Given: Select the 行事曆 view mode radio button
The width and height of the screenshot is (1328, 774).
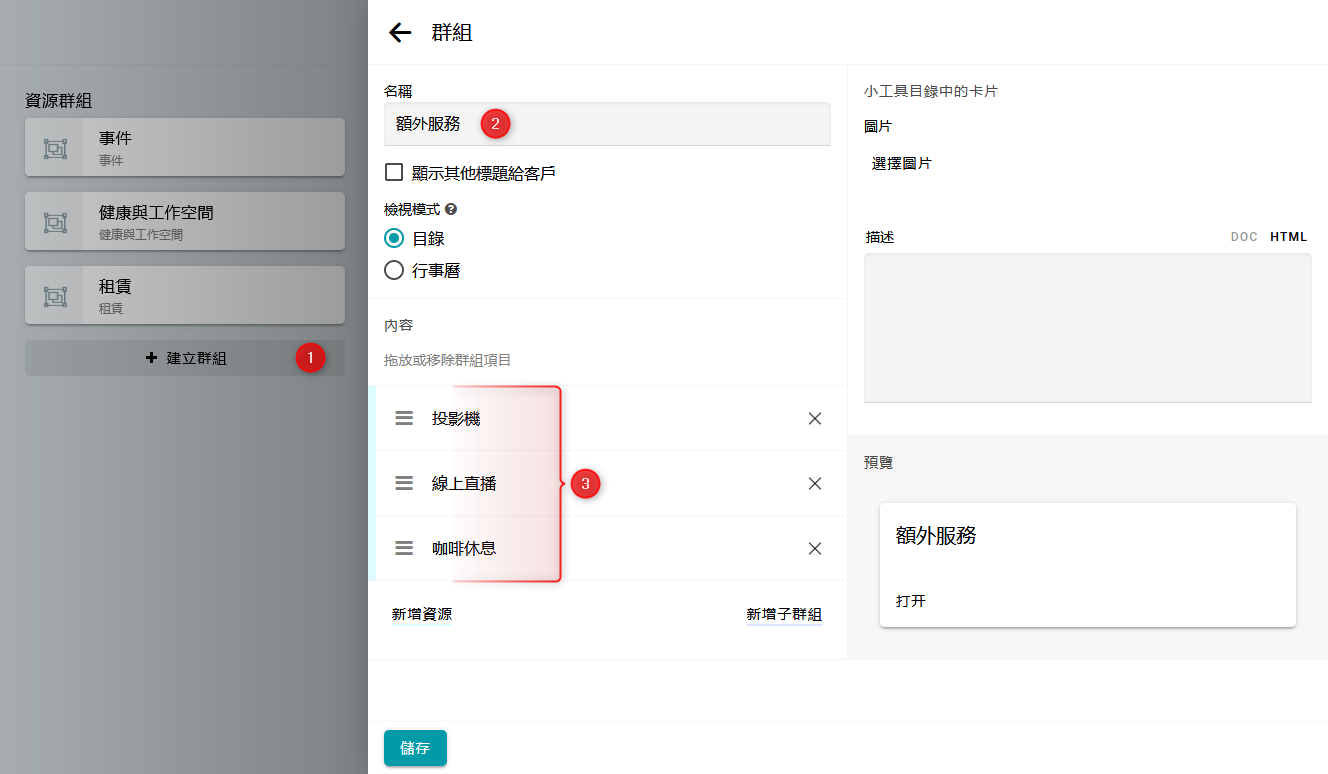Looking at the screenshot, I should pos(394,271).
